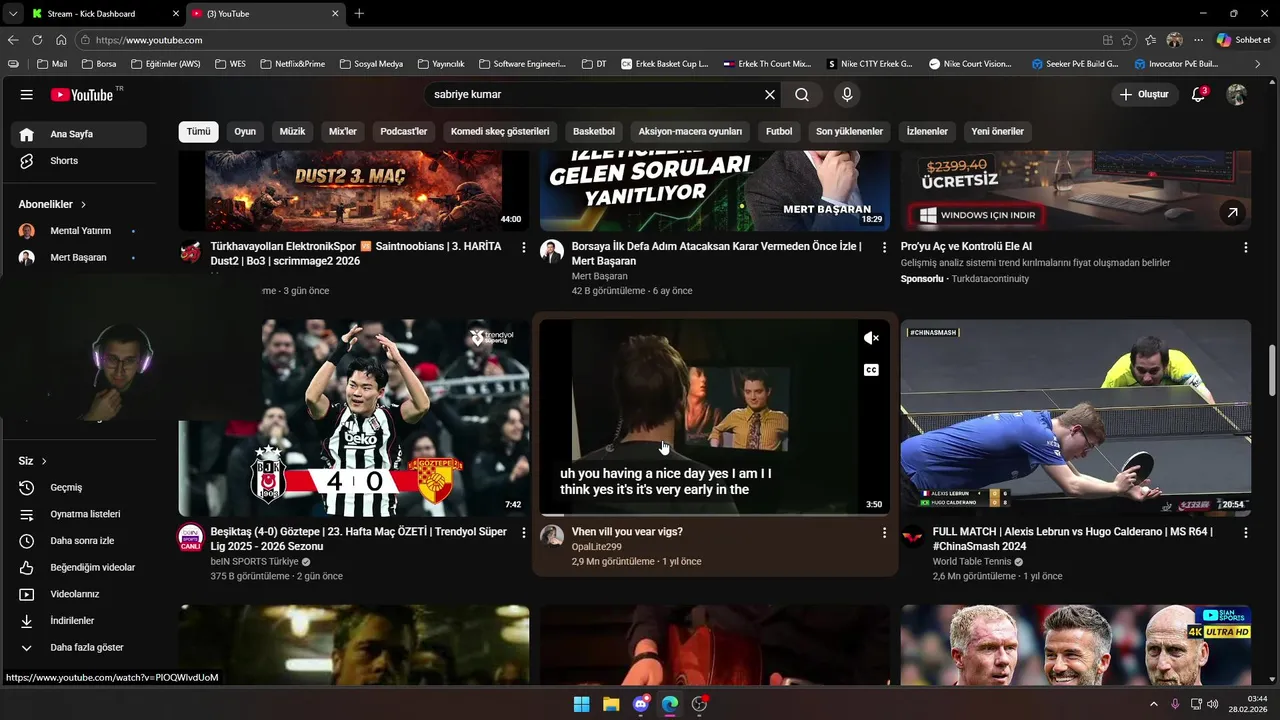
Task: Open YouTube notifications bell
Action: coord(1198,94)
